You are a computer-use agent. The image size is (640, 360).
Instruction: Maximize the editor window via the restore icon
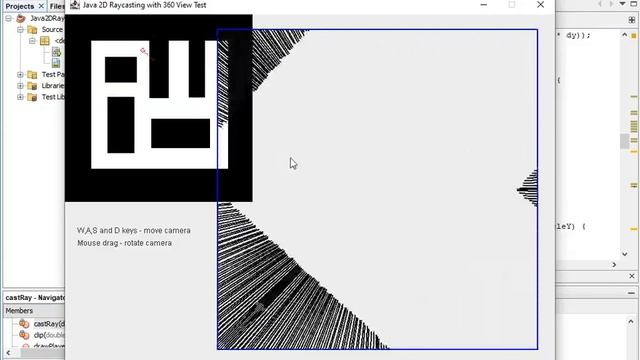pyautogui.click(x=634, y=4)
